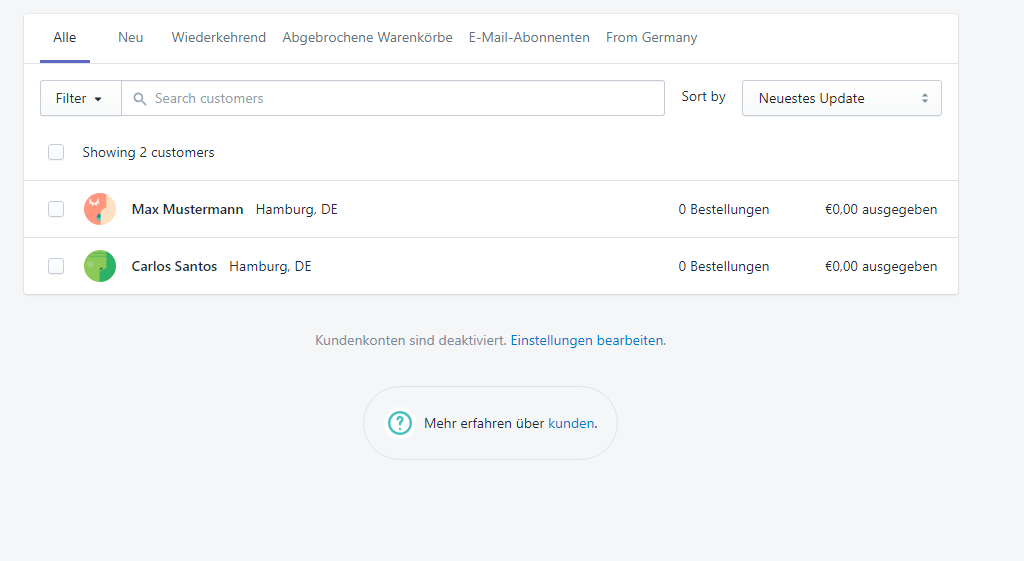
Task: Open the Filter dropdown
Action: tap(80, 99)
